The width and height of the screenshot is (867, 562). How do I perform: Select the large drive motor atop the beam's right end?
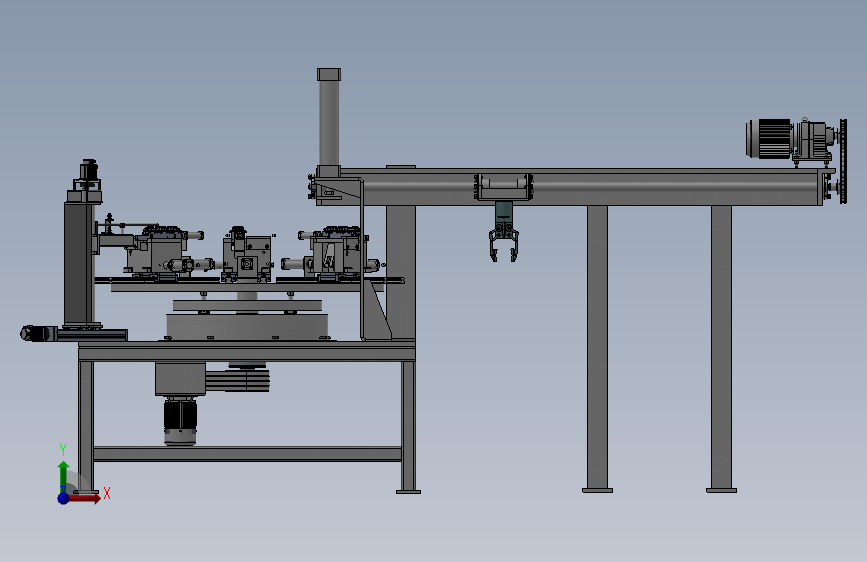(x=770, y=139)
